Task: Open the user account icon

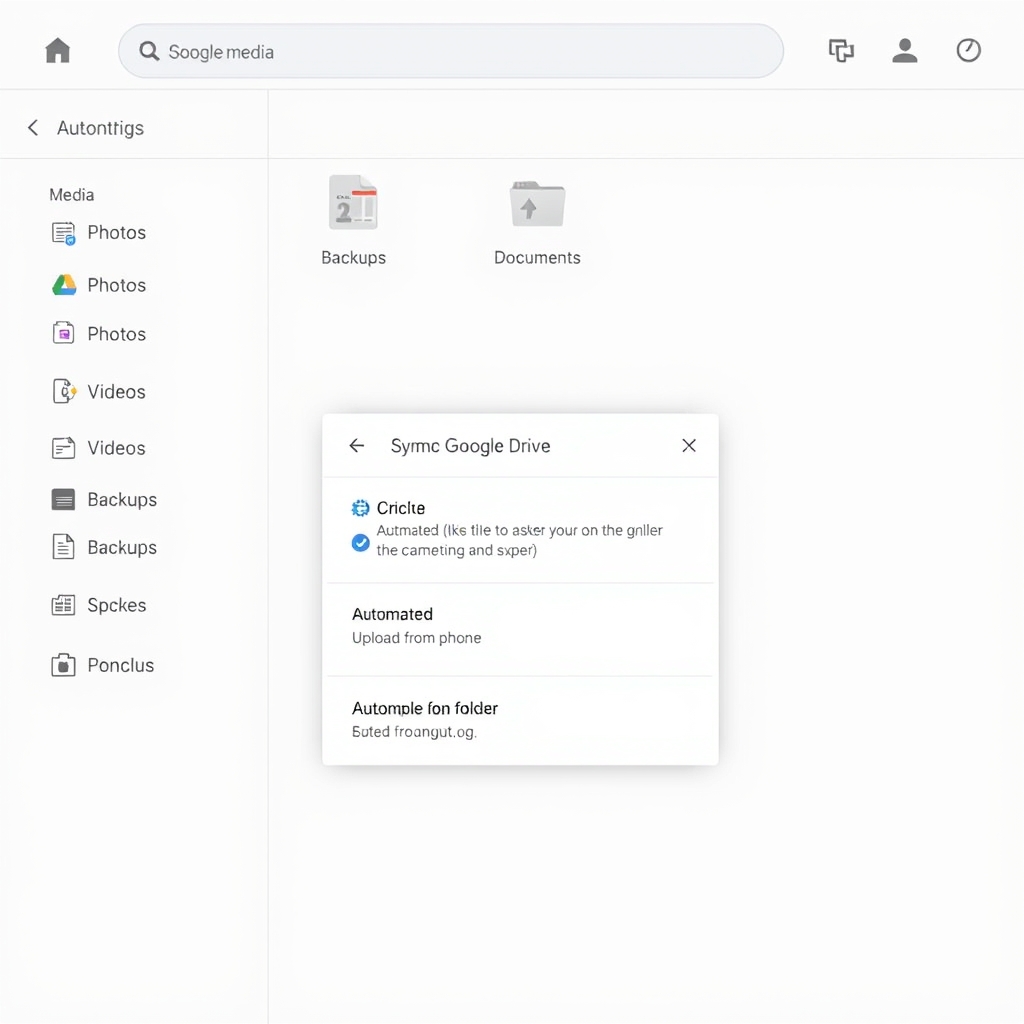Action: (x=904, y=50)
